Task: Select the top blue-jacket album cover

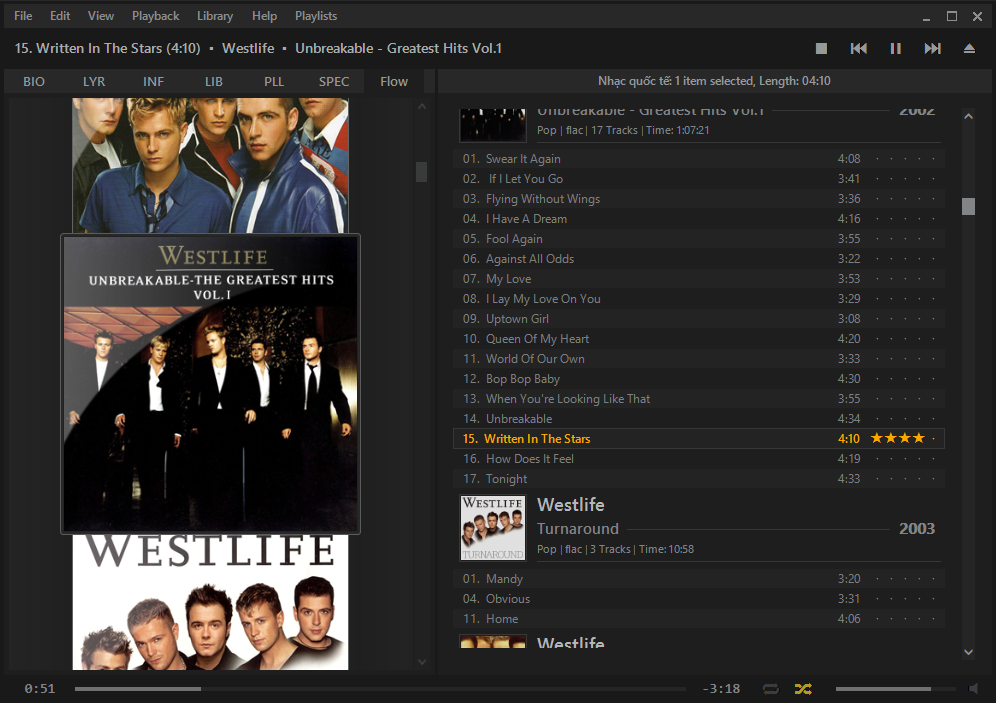Action: pos(210,165)
